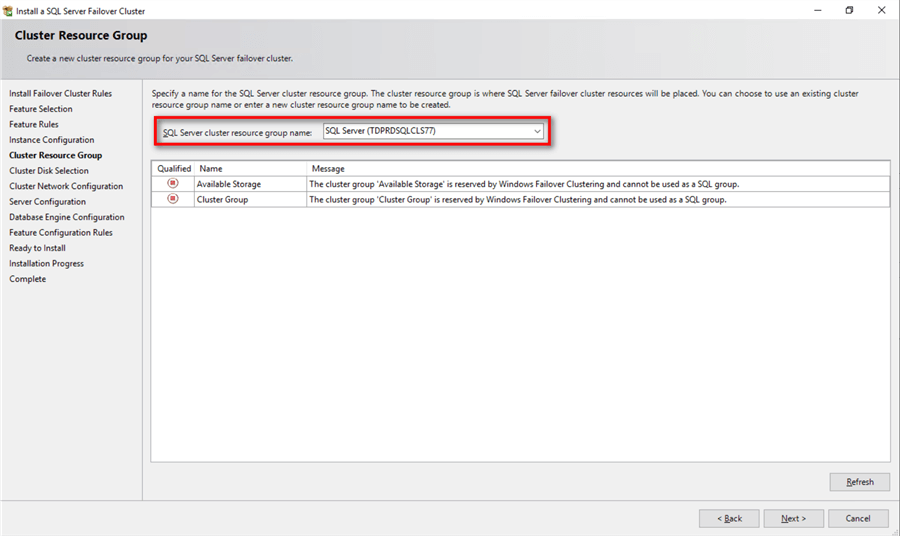Select Feature Selection step in sidebar
The width and height of the screenshot is (900, 536).
pyautogui.click(x=41, y=109)
